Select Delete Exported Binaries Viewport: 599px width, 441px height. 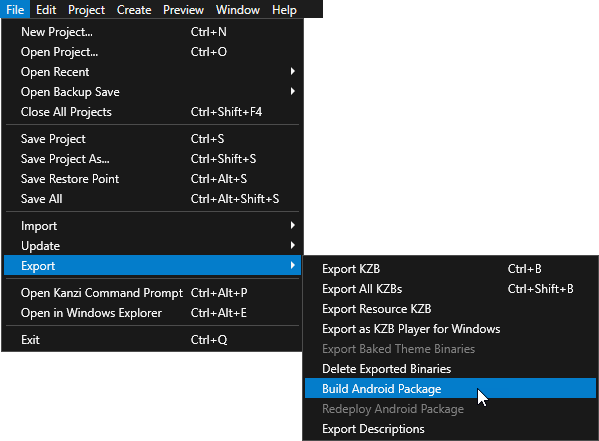[x=450, y=368]
